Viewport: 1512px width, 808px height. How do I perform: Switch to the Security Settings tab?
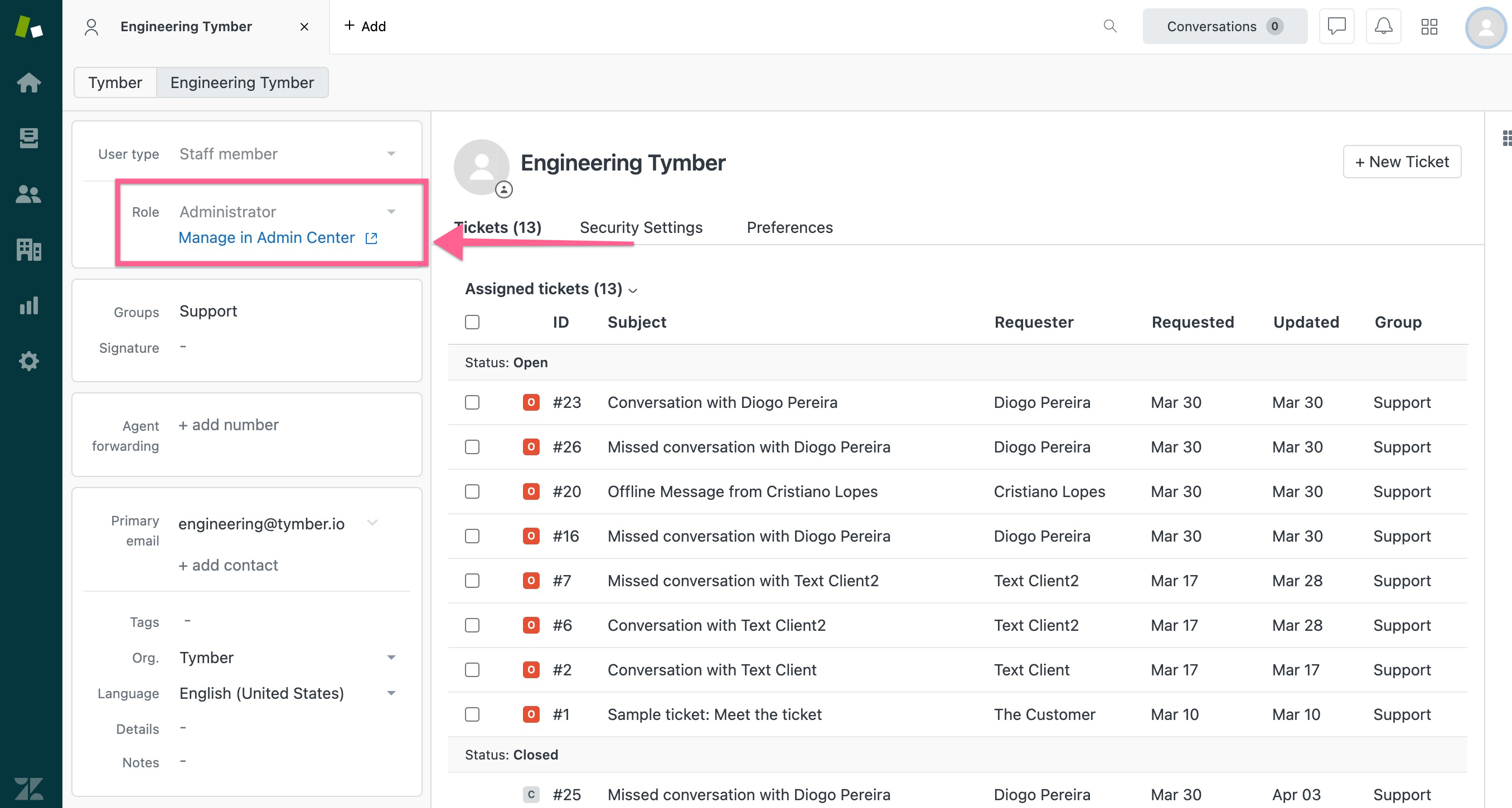(641, 228)
